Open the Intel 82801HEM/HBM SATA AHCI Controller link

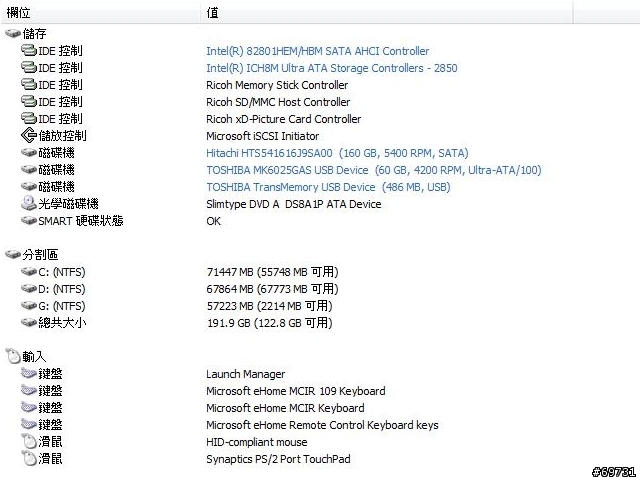click(x=318, y=51)
